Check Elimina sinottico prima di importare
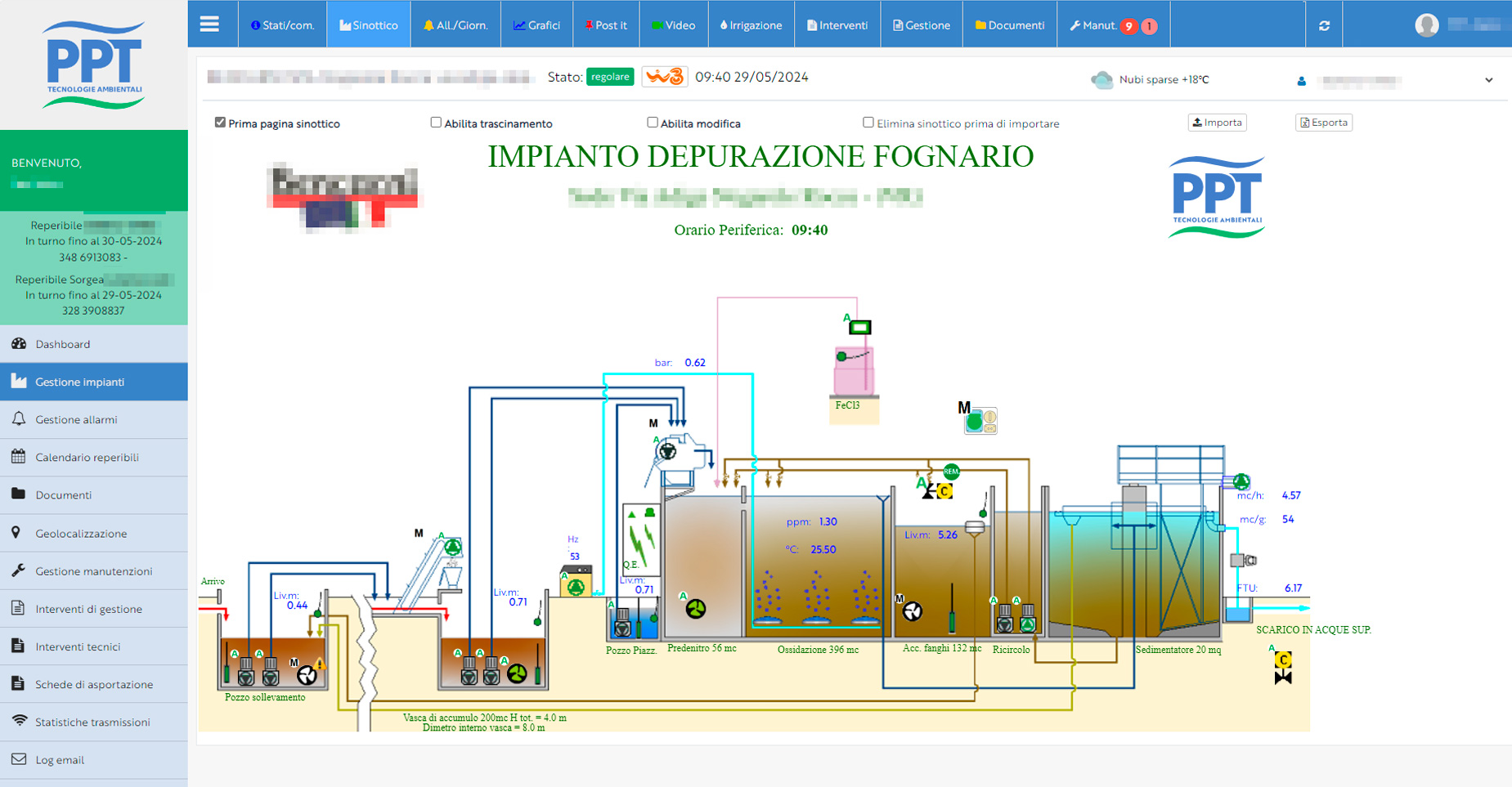Screen dimensions: 1512x787 click(868, 123)
